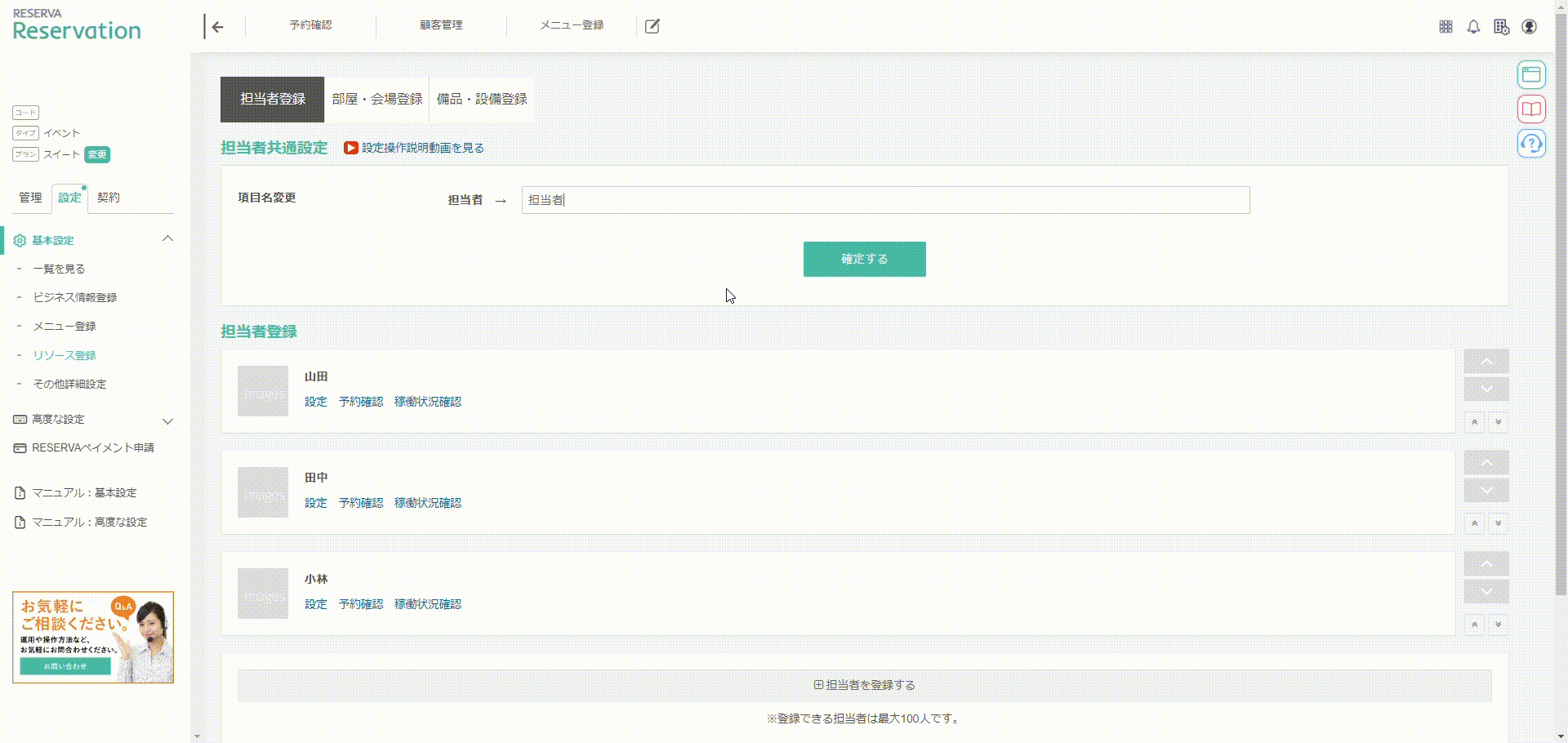Expand the 高度な設定 section chevron
The width and height of the screenshot is (1568, 743).
click(x=167, y=421)
